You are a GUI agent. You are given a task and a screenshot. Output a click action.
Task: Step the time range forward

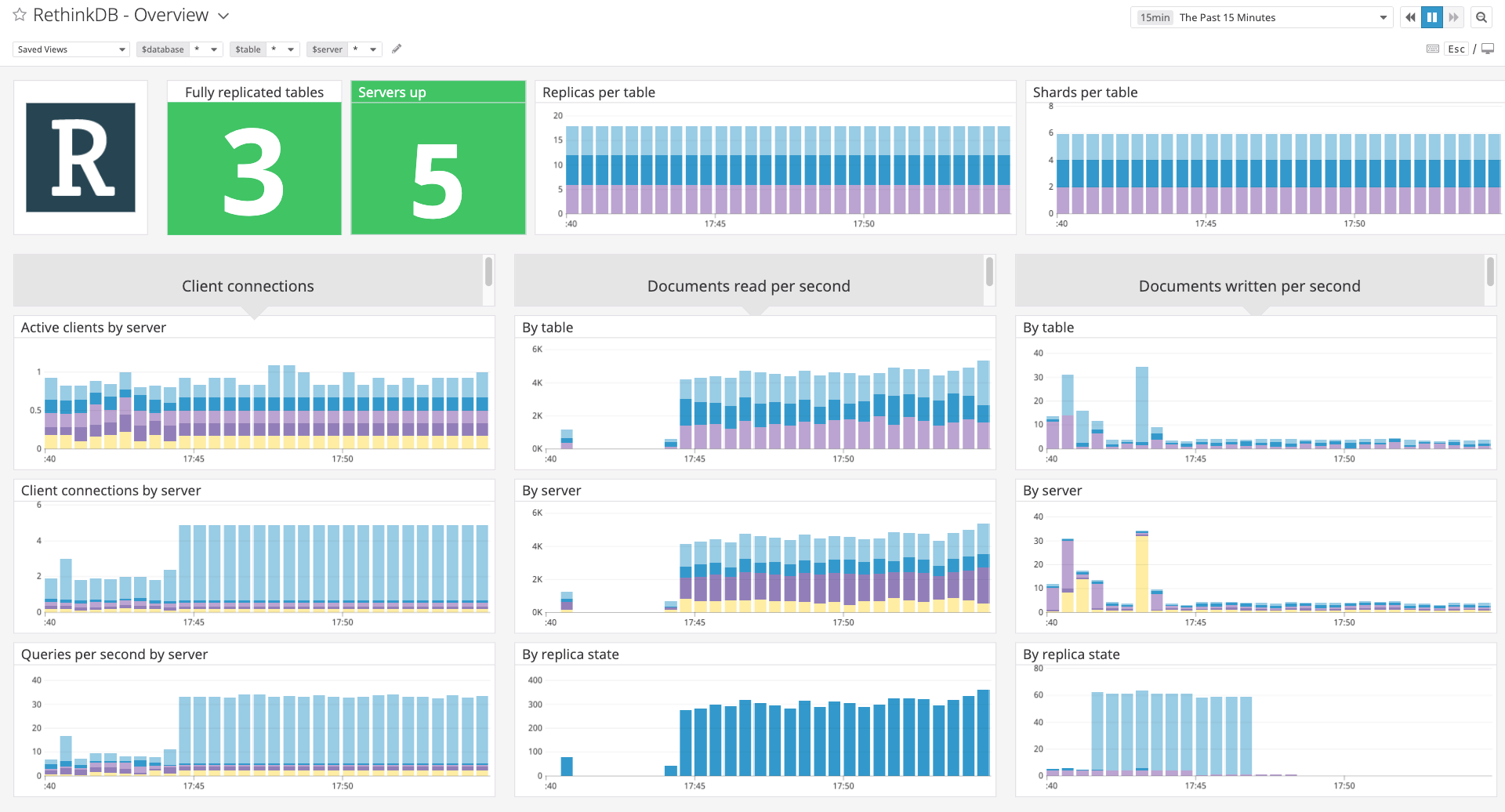pyautogui.click(x=1455, y=16)
